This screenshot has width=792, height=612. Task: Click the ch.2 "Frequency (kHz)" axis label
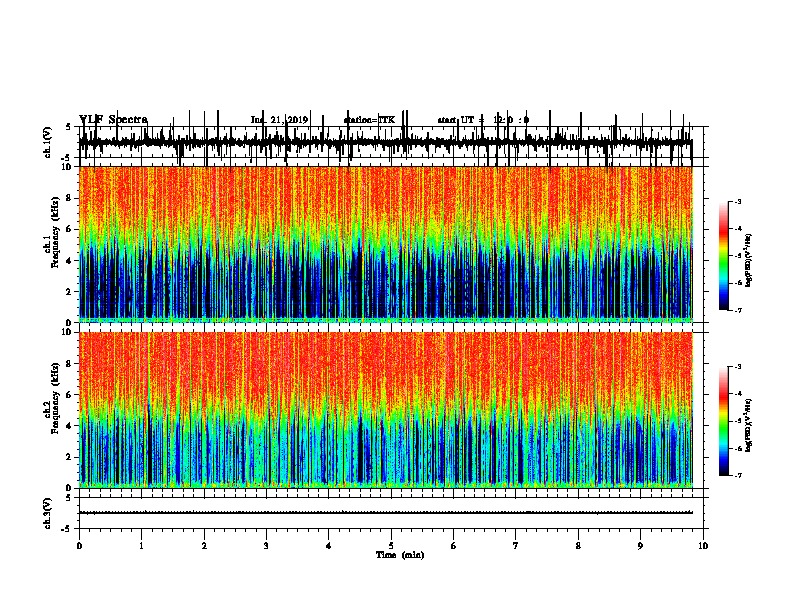coord(55,398)
